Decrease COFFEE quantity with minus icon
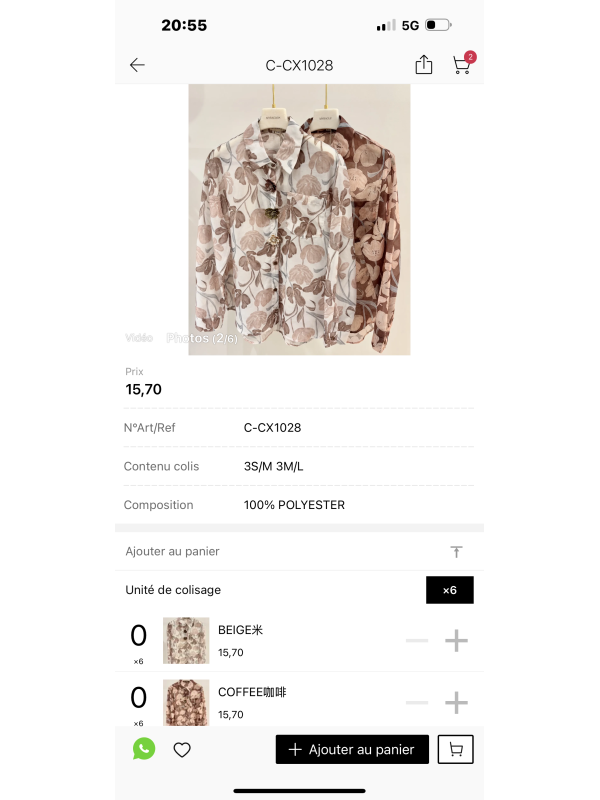 [x=417, y=703]
